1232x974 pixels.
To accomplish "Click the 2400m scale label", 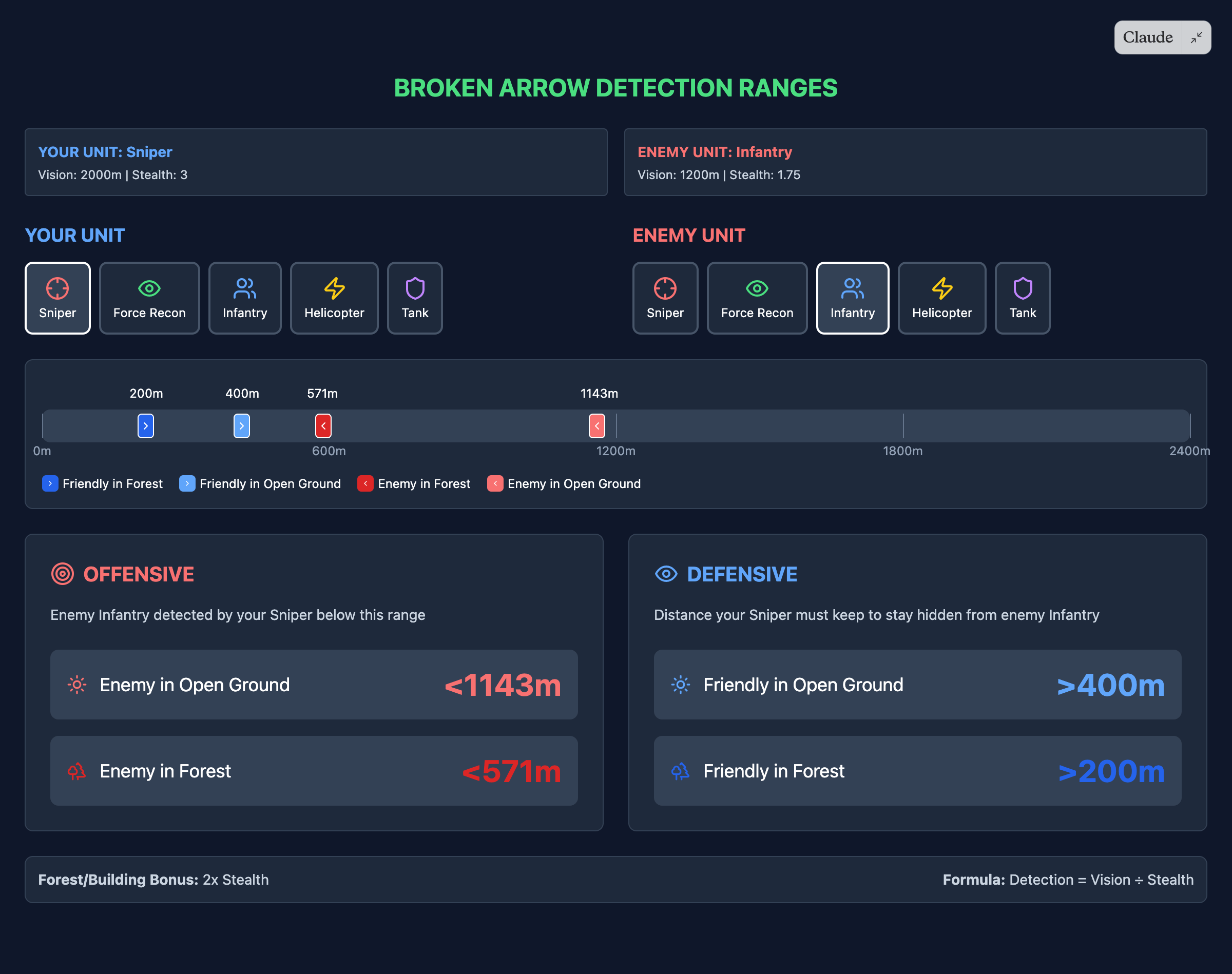I will tap(1189, 451).
